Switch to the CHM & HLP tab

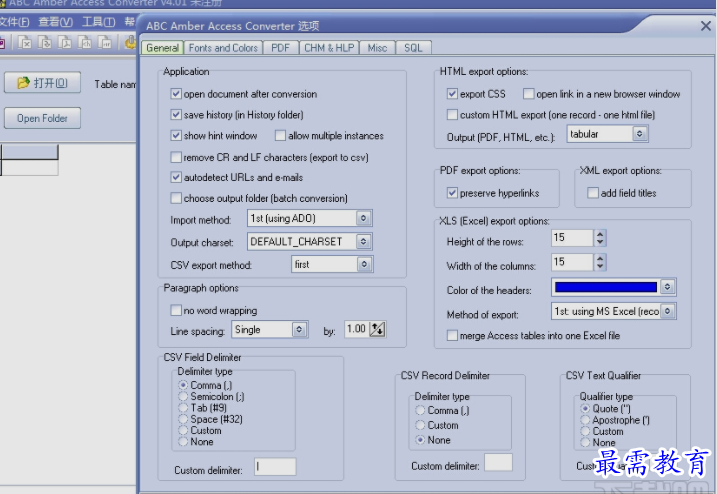[329, 48]
